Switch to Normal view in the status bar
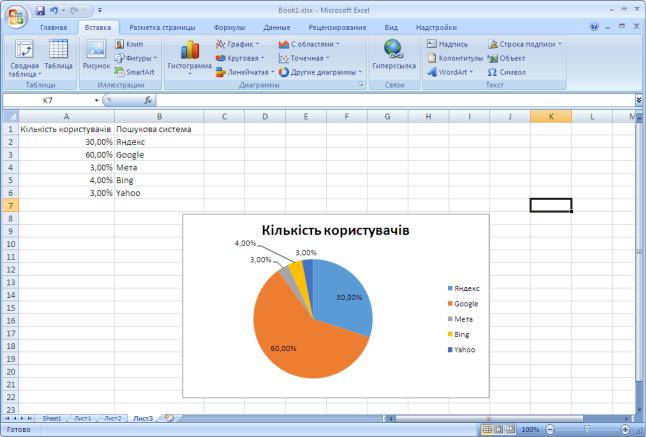The width and height of the screenshot is (646, 437). 487,430
